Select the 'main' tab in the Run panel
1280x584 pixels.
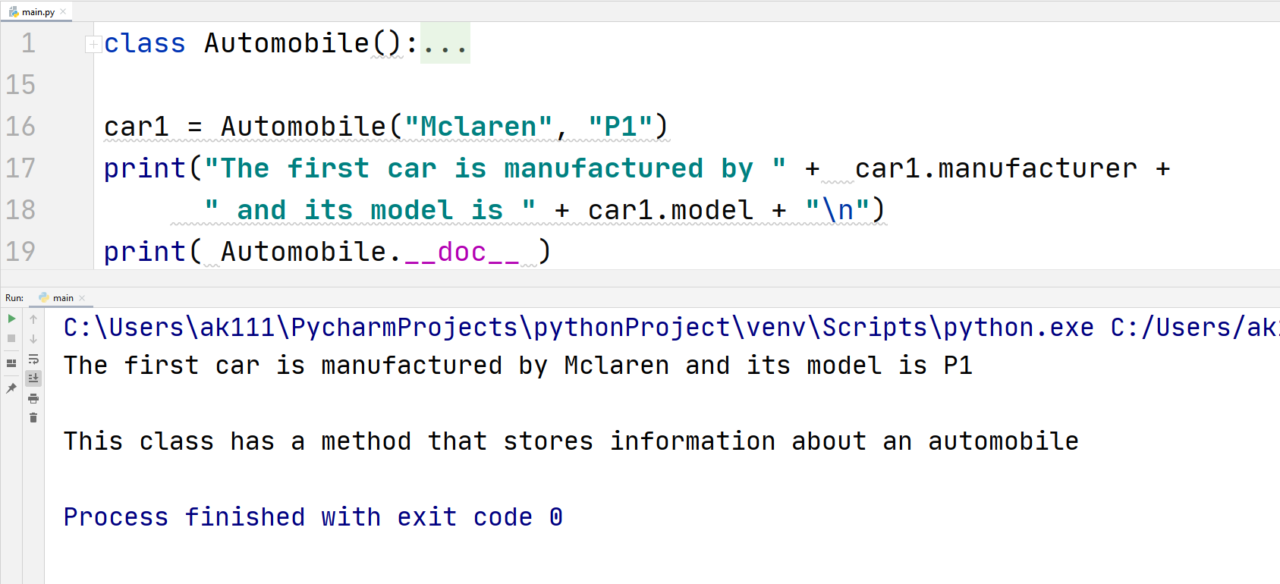click(63, 297)
